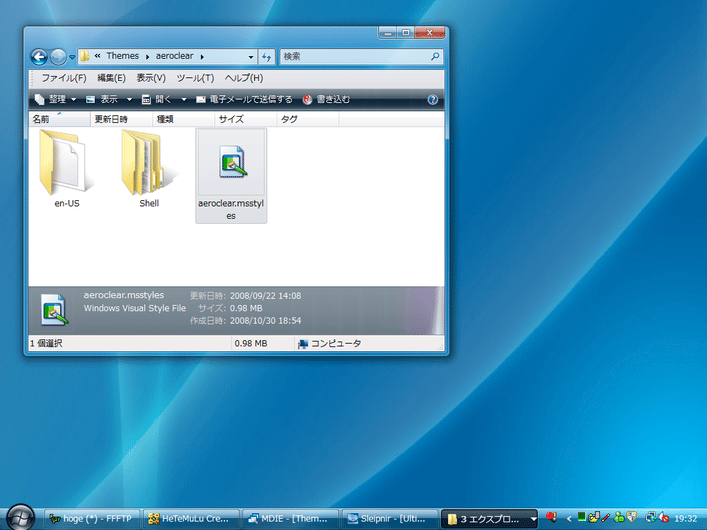Open the ヘルプ(H) menu

pos(244,78)
